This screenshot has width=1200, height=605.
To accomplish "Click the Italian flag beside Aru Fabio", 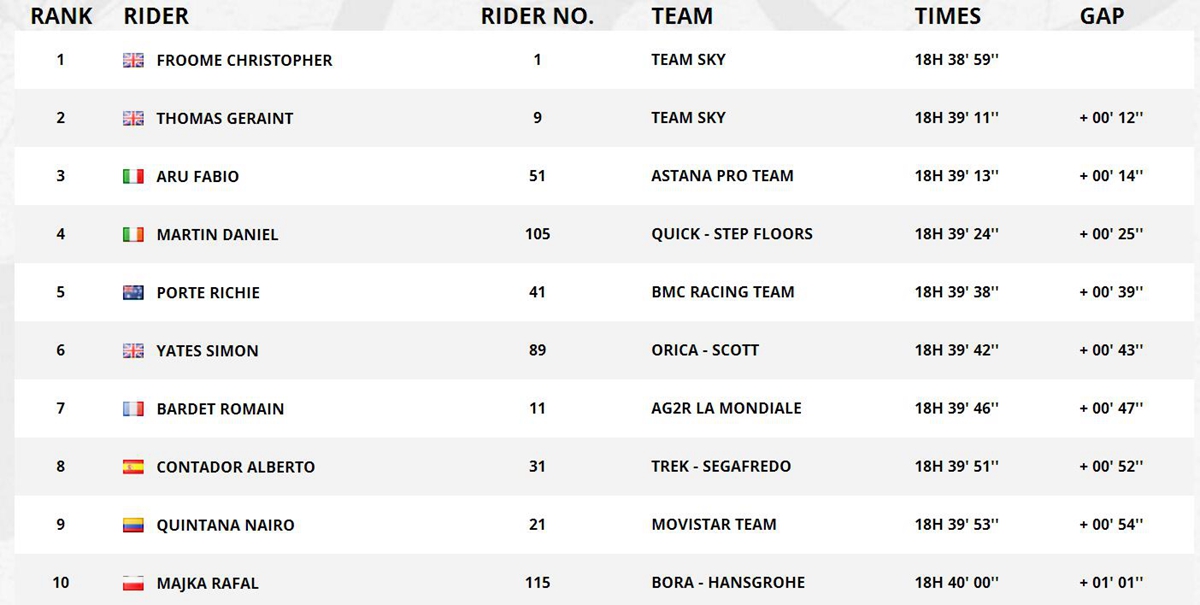I will (x=133, y=176).
